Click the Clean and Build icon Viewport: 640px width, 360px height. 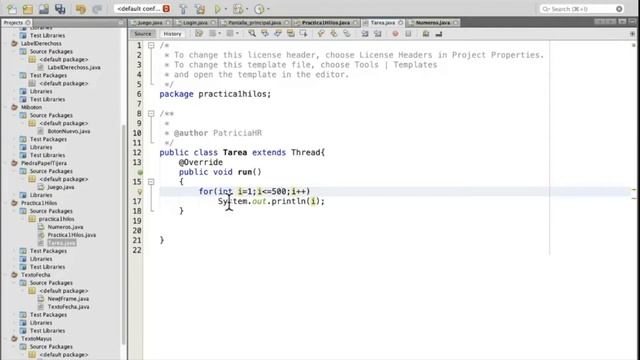click(200, 9)
